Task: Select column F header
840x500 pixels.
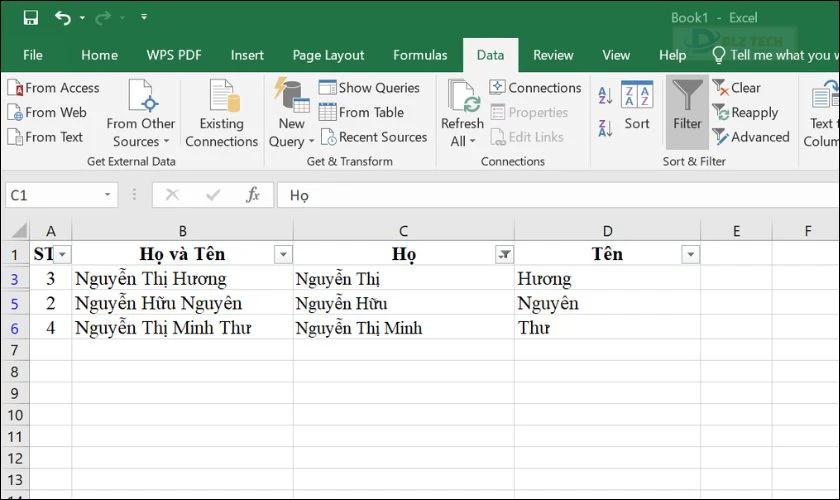Action: coord(808,231)
